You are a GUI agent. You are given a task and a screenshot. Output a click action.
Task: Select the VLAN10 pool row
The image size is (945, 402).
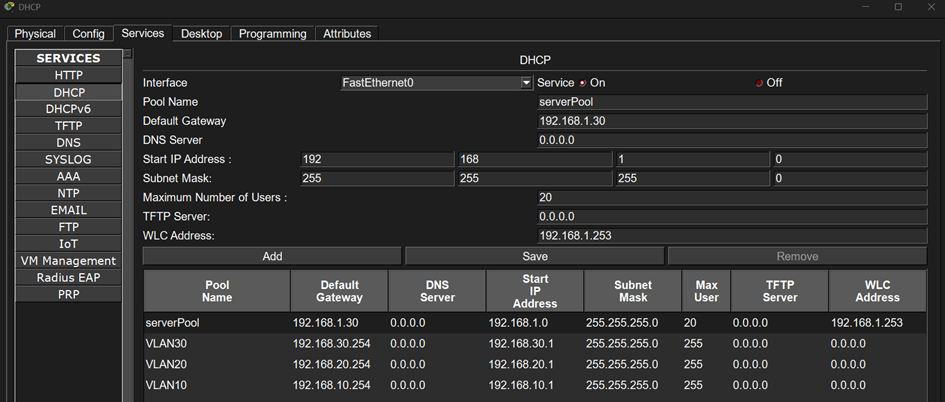click(x=535, y=385)
